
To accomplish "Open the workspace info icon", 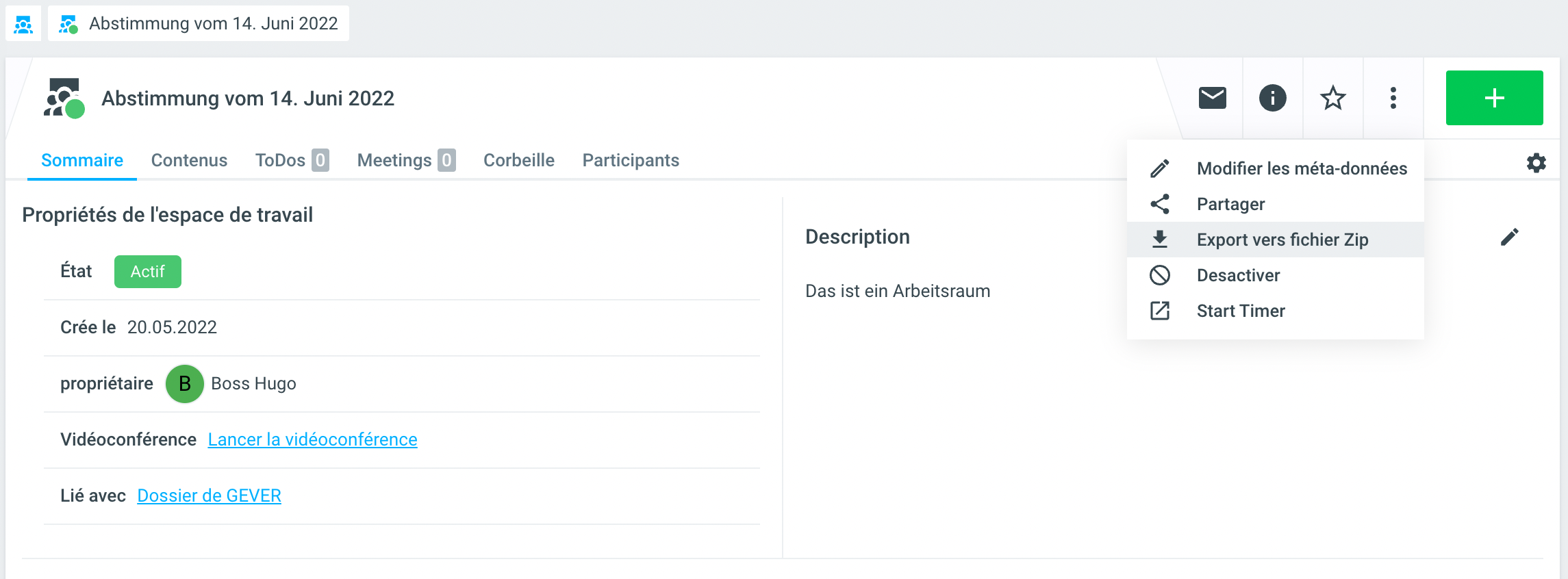I will point(1272,98).
